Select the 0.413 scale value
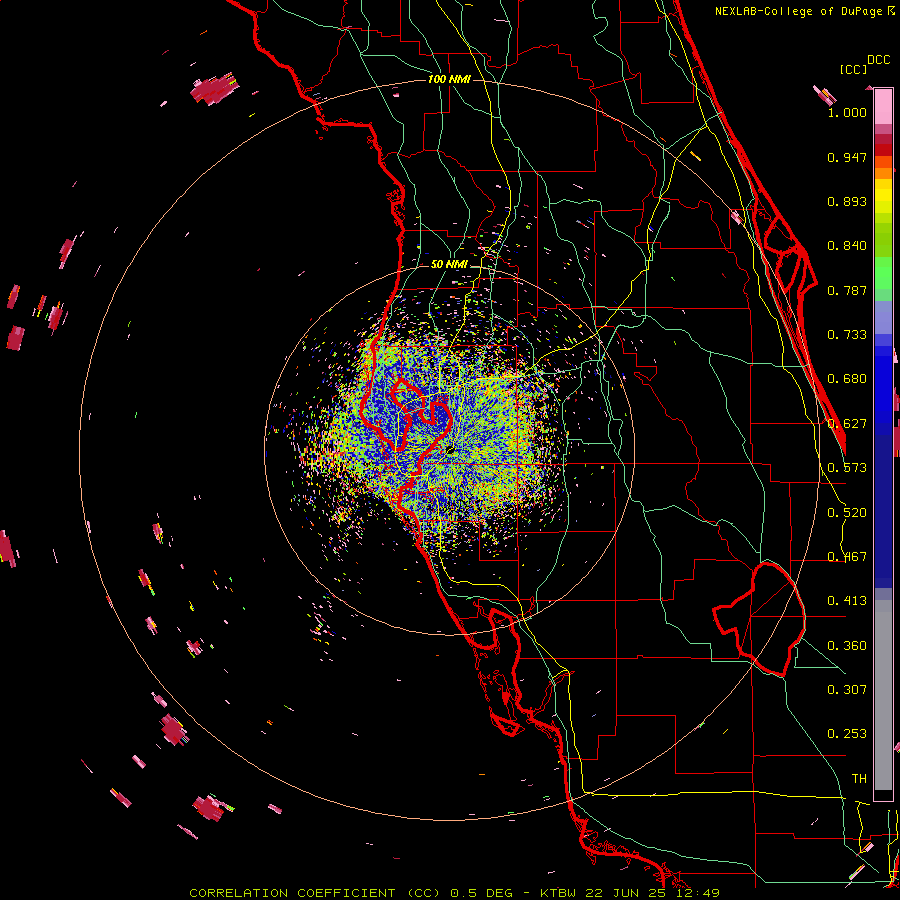The image size is (900, 900). click(x=847, y=601)
